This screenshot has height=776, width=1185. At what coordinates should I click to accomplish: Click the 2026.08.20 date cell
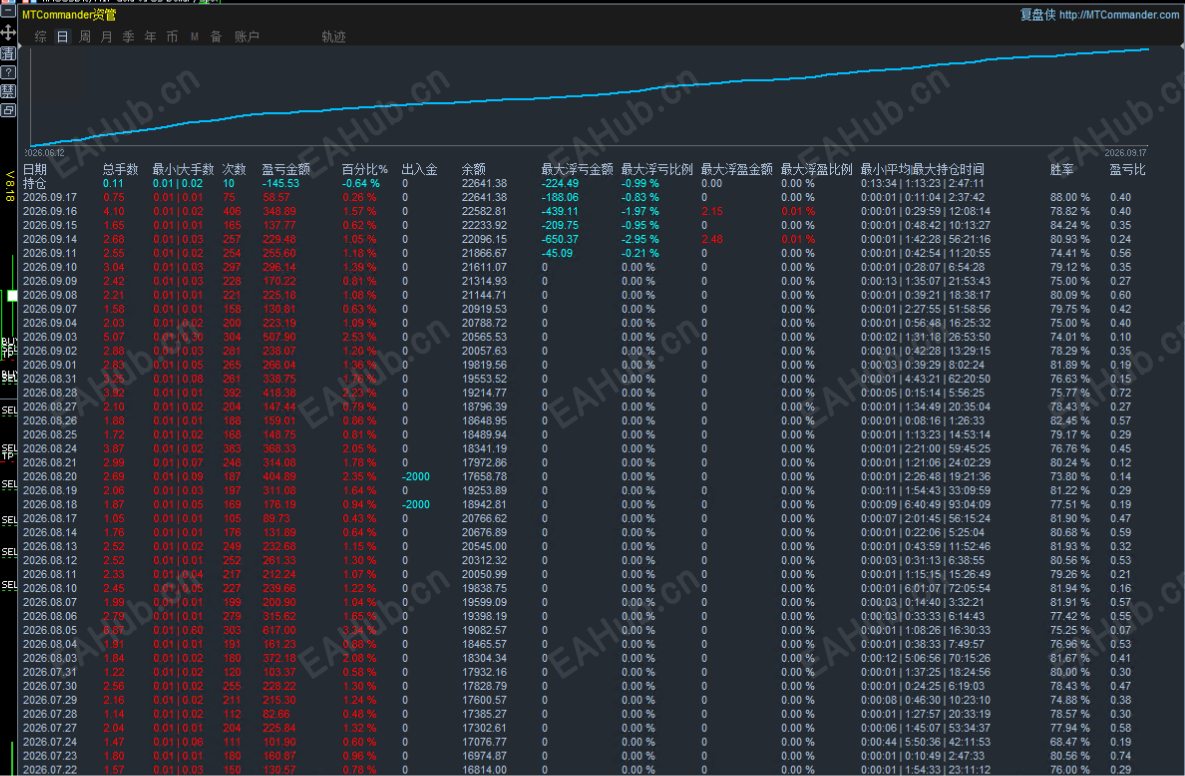coord(50,477)
